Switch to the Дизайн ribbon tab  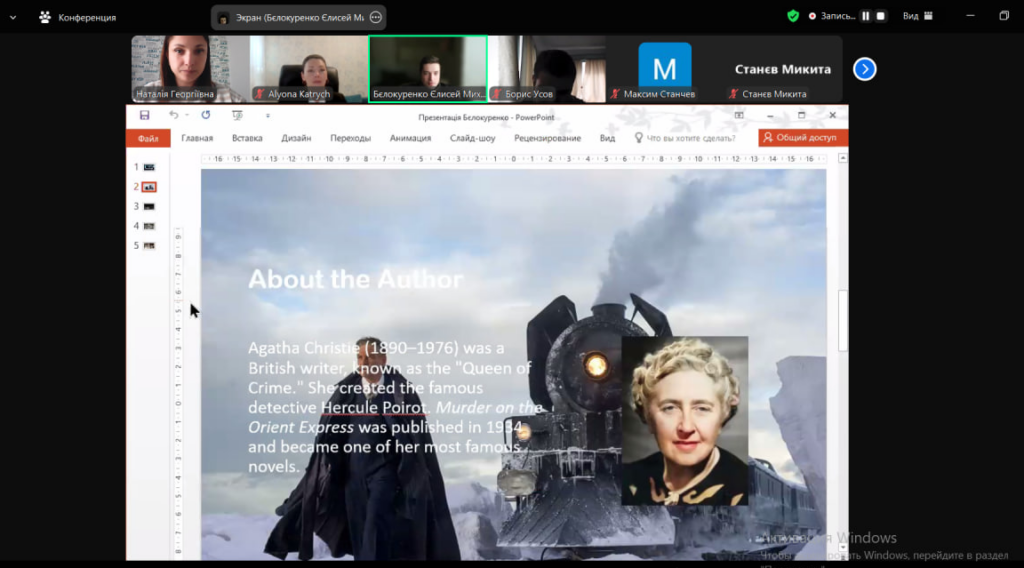click(296, 138)
